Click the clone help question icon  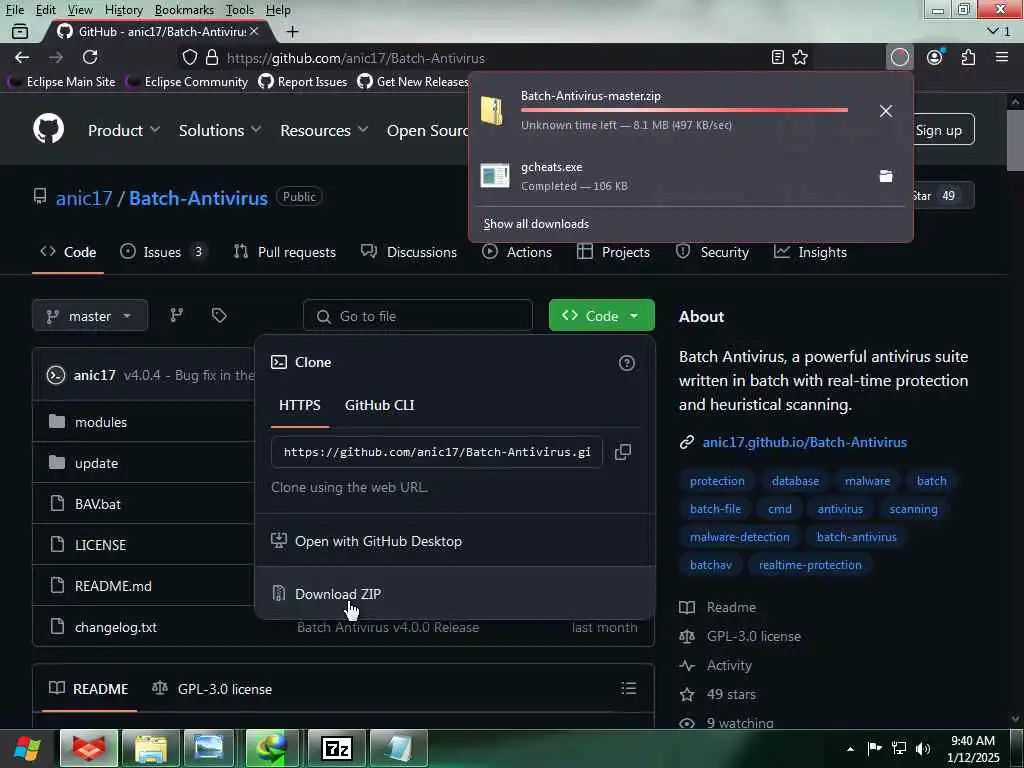coord(626,363)
